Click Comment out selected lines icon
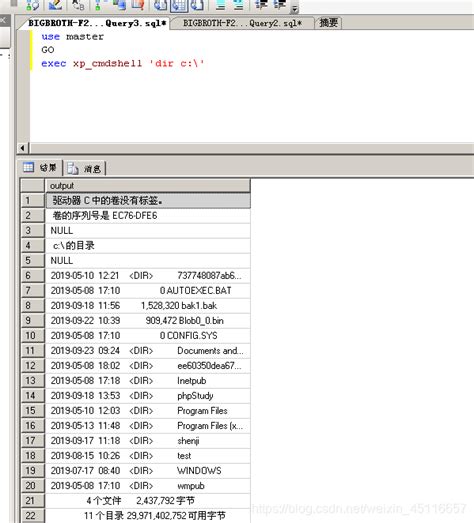Screen dimensions: 474x523 click(x=220, y=5)
